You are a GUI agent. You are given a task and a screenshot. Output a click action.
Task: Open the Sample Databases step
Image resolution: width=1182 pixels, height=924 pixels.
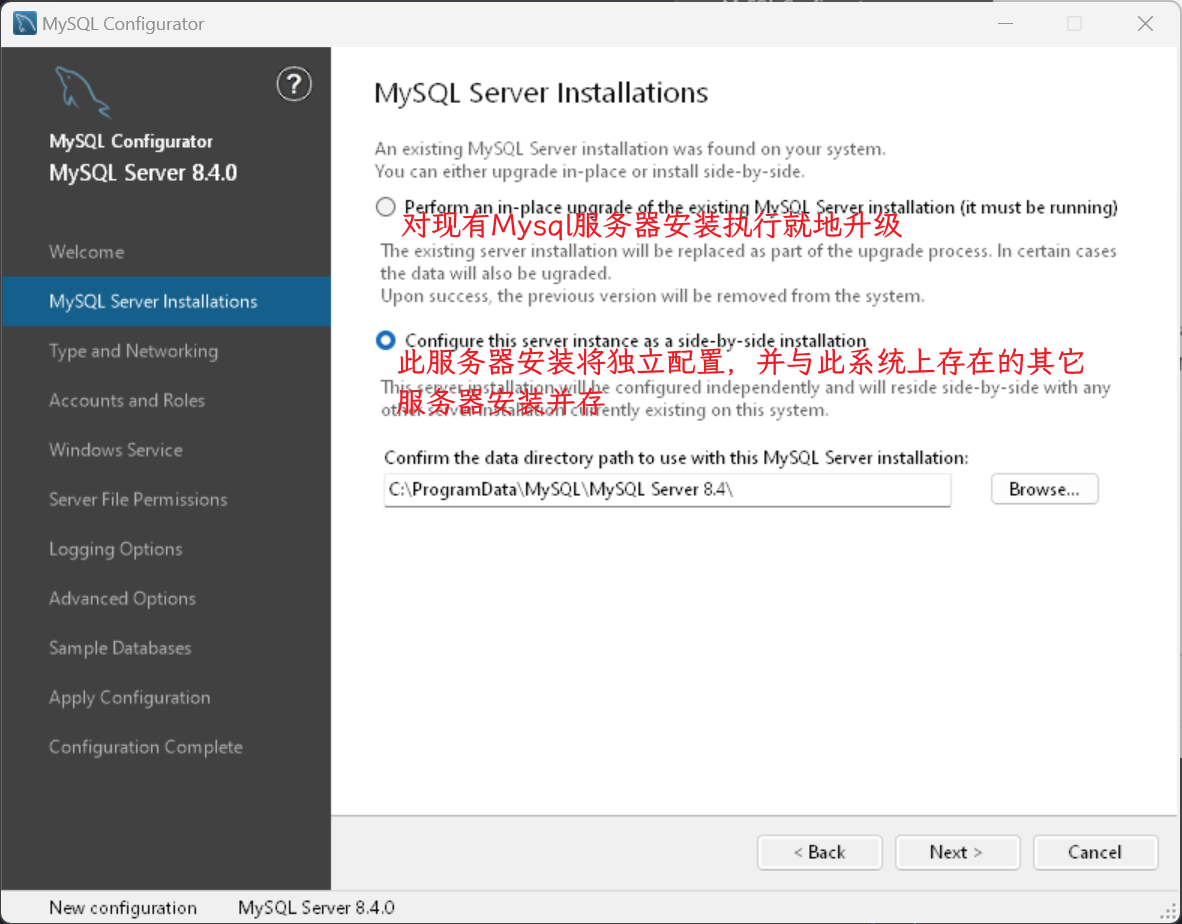point(121,648)
